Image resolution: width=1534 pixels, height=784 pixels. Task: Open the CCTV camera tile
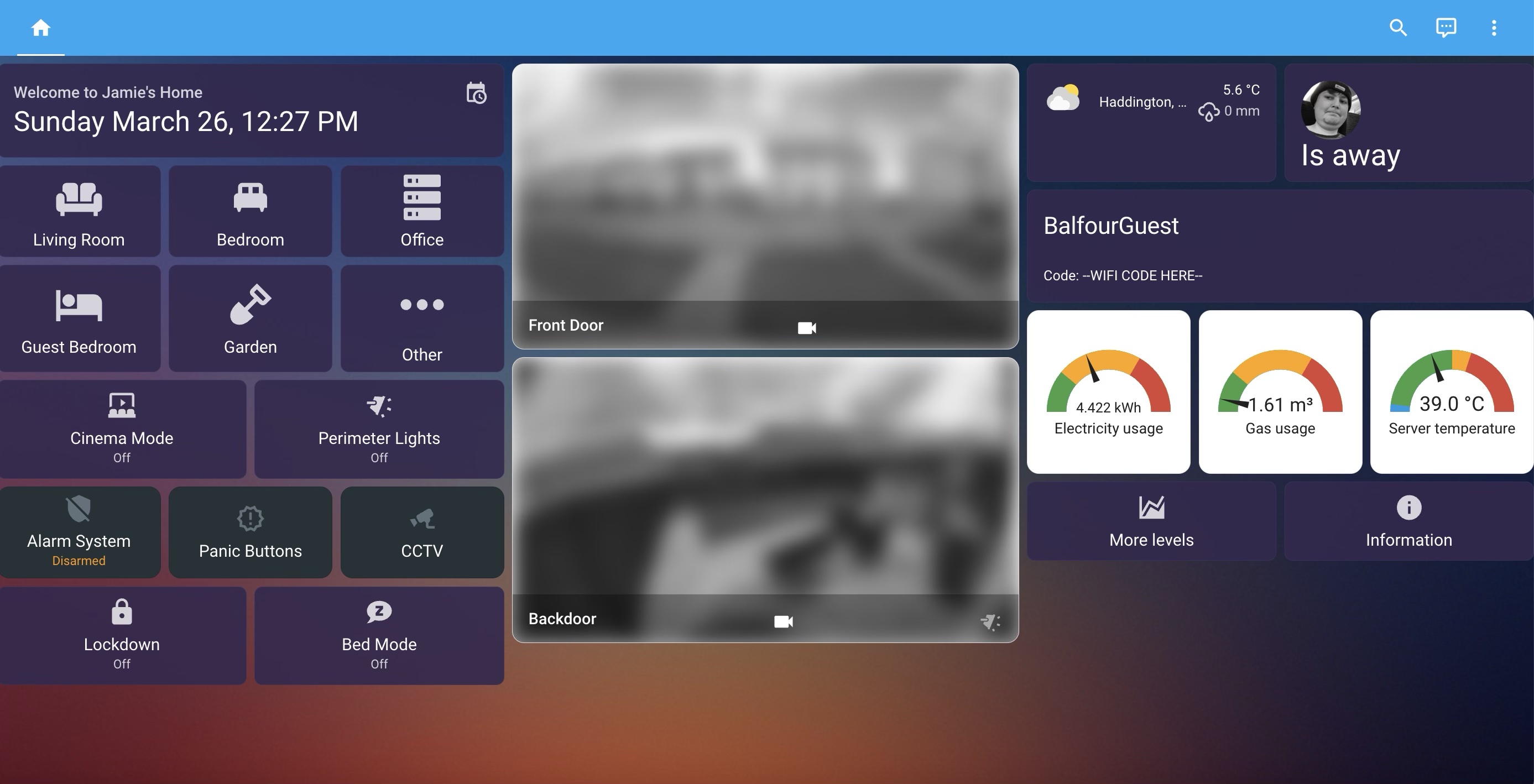tap(421, 531)
